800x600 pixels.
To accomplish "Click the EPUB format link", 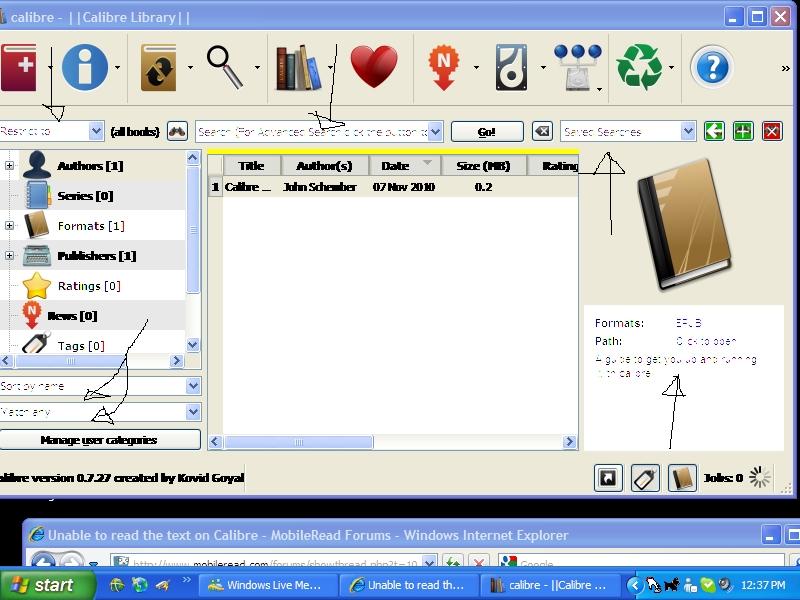I will coord(688,323).
